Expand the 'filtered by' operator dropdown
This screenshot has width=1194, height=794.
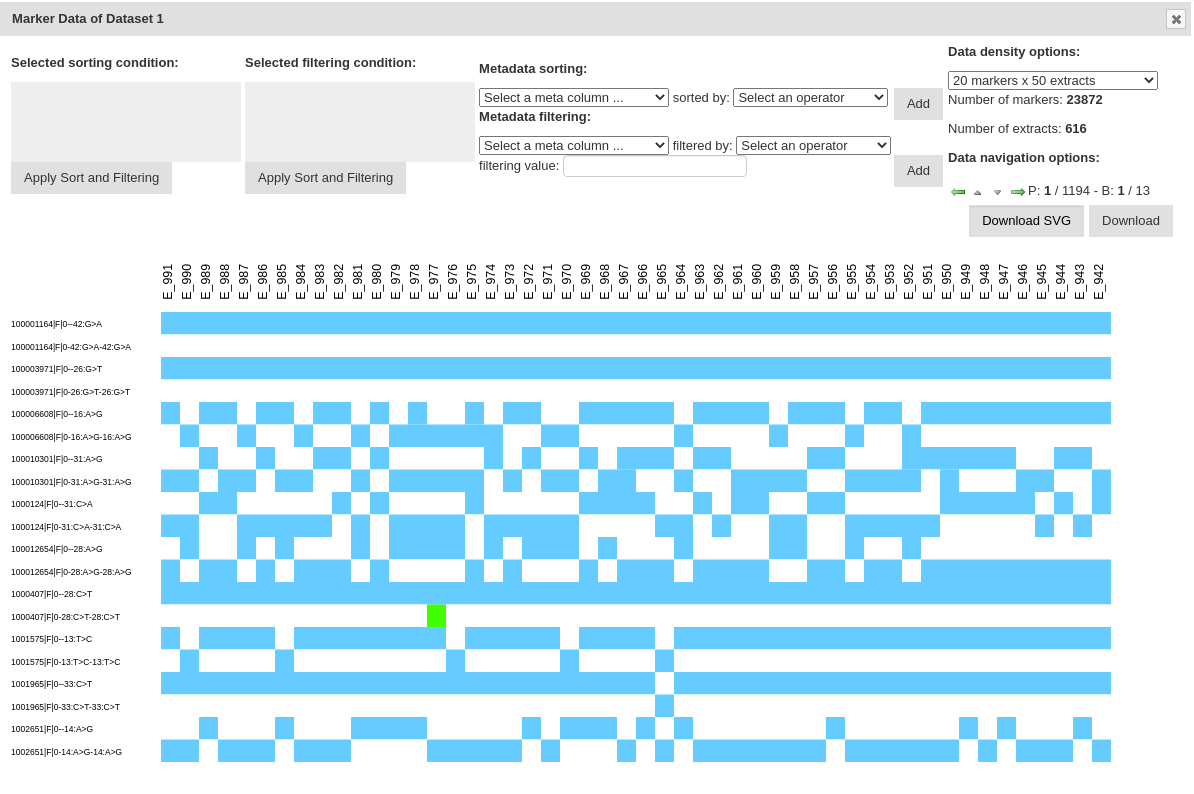tap(813, 145)
